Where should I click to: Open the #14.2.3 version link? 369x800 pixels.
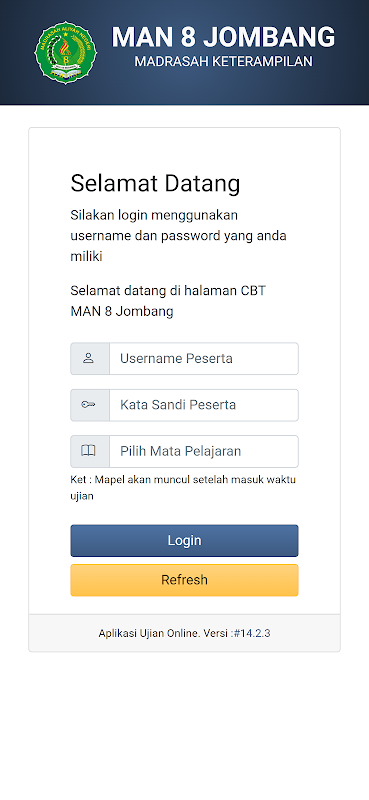tap(252, 634)
